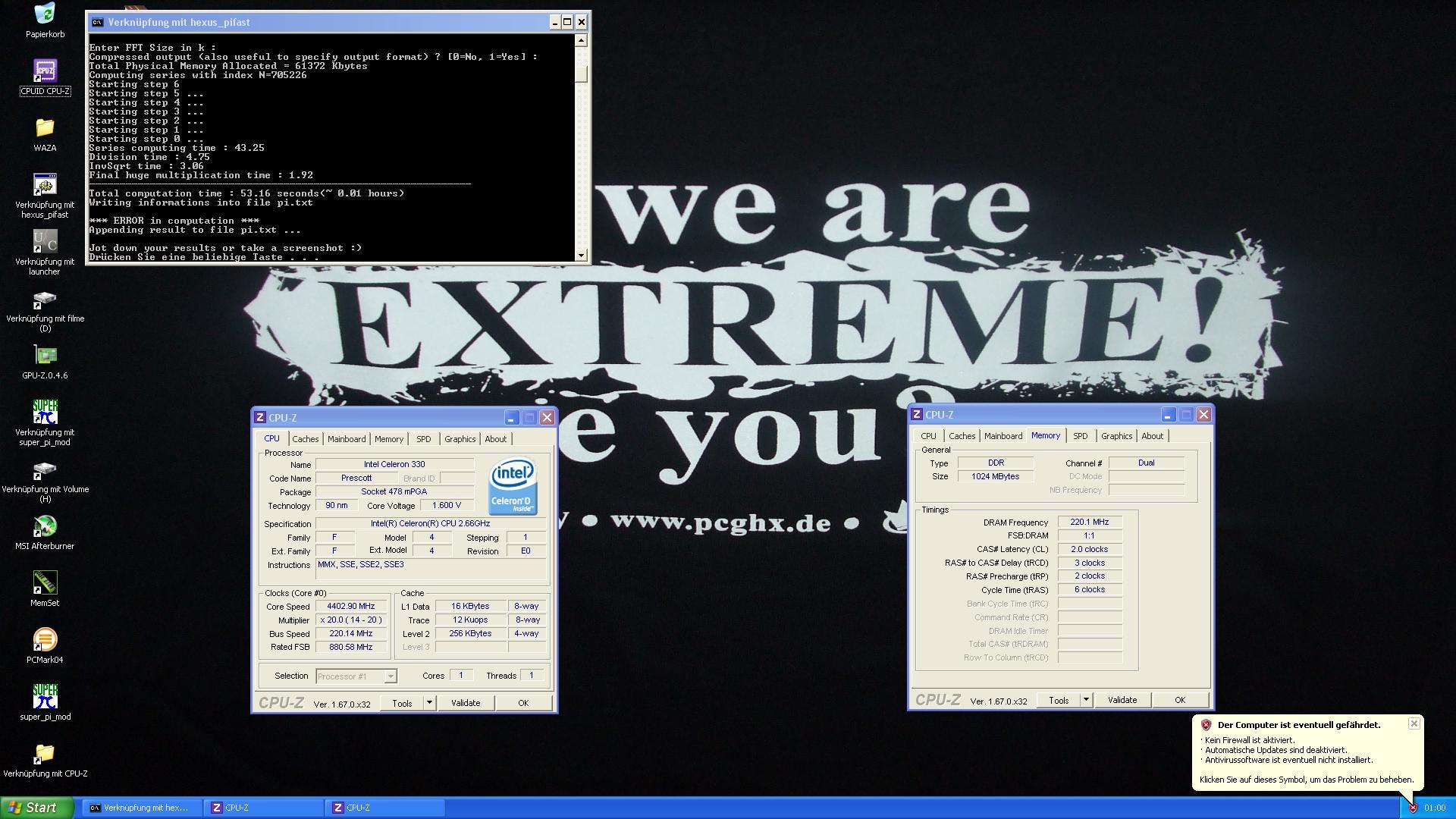Open Caches tab in right CPU-Z window
The image size is (1456, 819).
962,436
